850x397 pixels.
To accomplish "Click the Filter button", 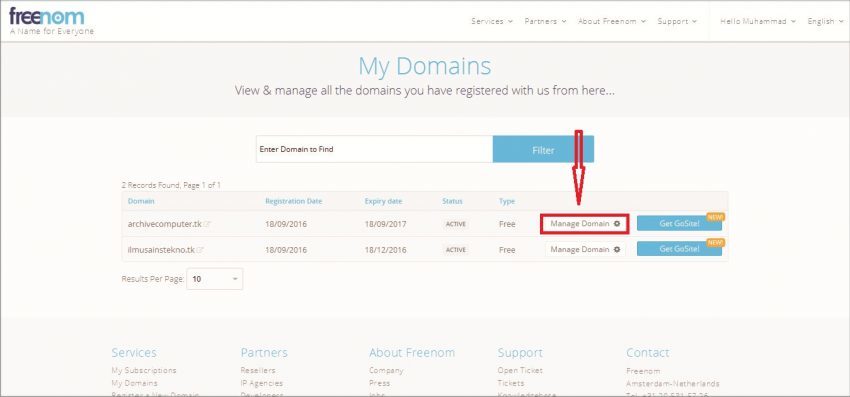I will click(543, 149).
